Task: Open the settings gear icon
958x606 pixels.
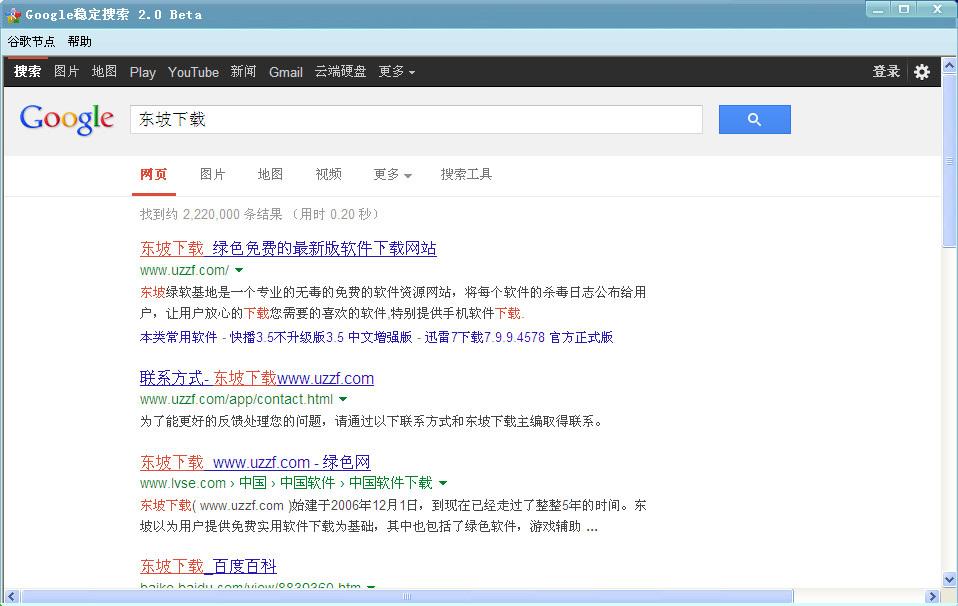Action: pos(922,72)
